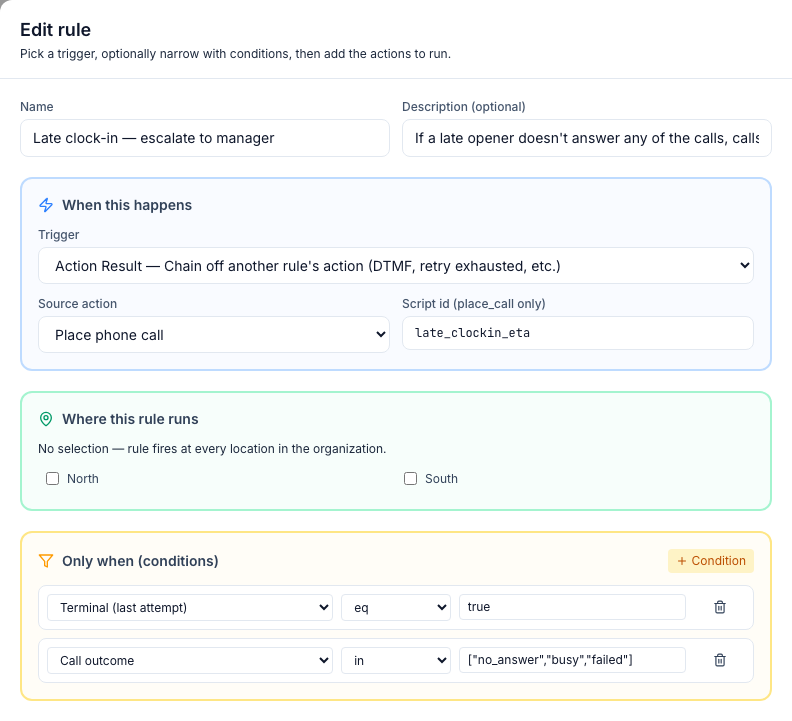Add a new Condition

pyautogui.click(x=711, y=561)
